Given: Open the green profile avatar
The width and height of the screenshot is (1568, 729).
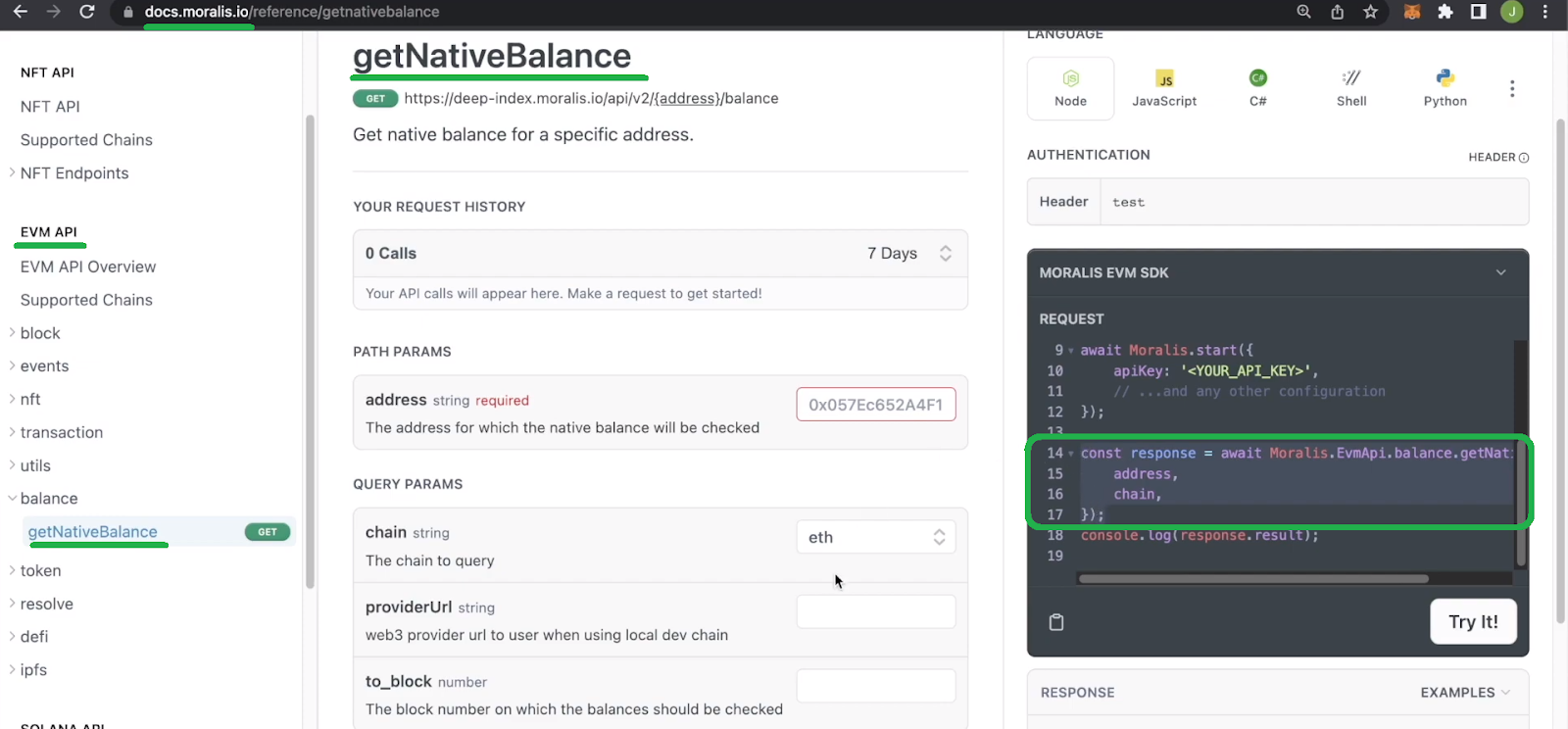Looking at the screenshot, I should tap(1512, 12).
